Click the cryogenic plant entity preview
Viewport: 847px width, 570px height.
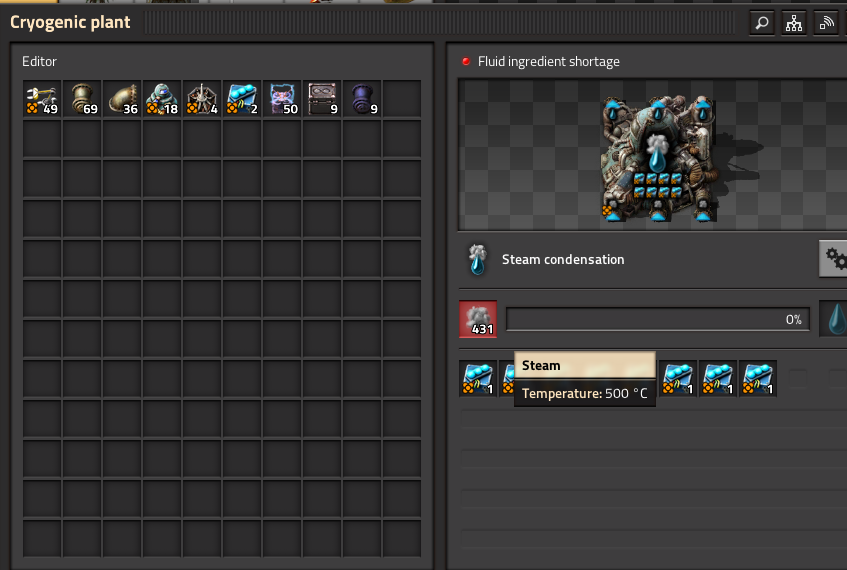point(658,158)
